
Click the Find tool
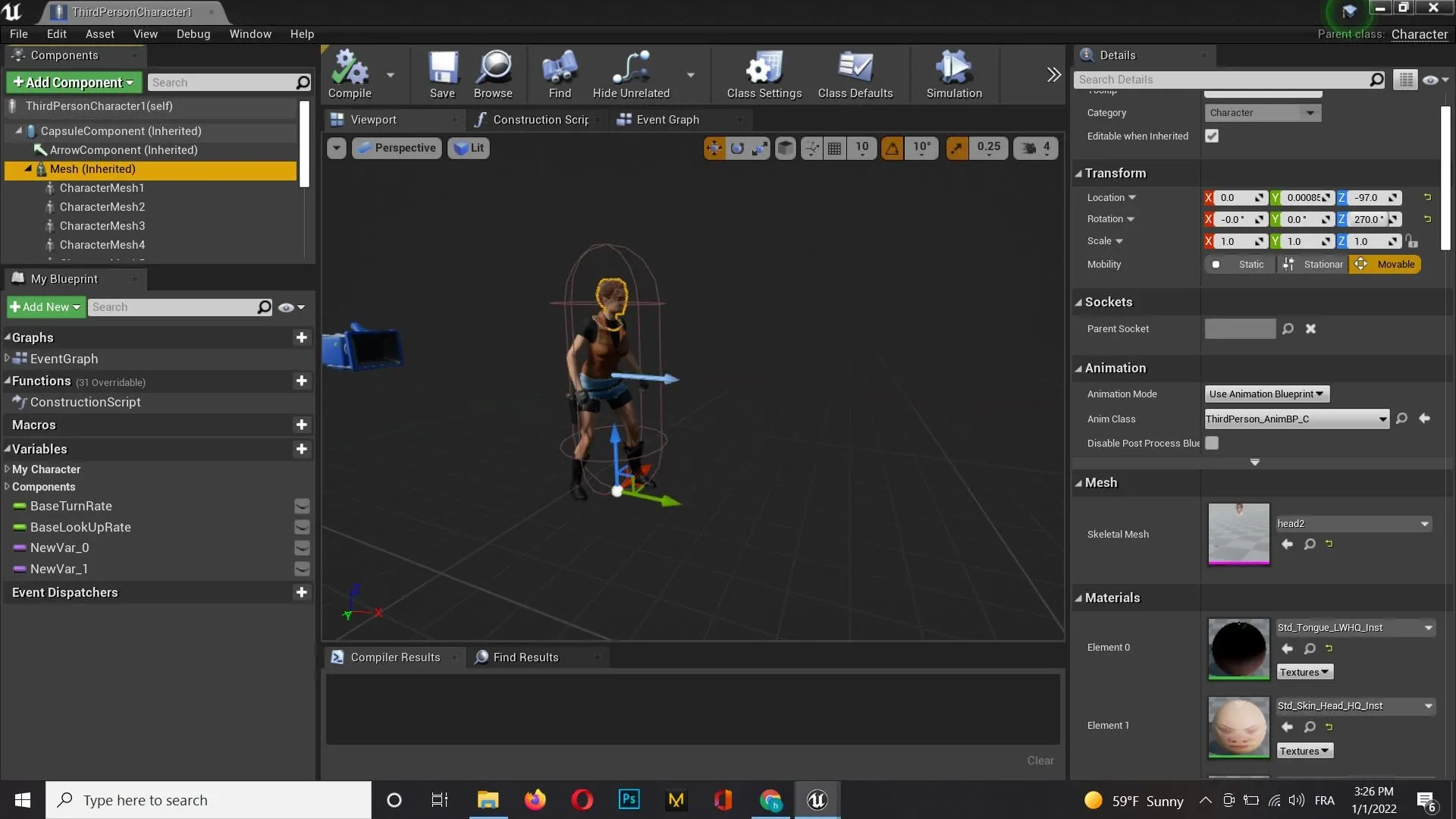pyautogui.click(x=559, y=72)
